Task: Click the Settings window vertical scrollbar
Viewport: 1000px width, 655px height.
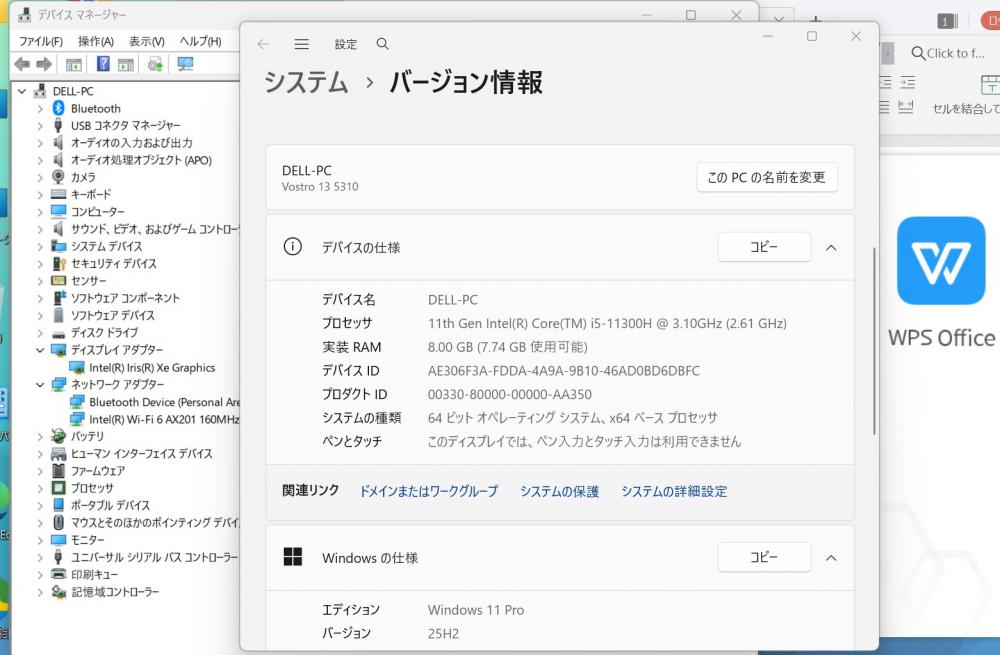Action: click(x=875, y=340)
